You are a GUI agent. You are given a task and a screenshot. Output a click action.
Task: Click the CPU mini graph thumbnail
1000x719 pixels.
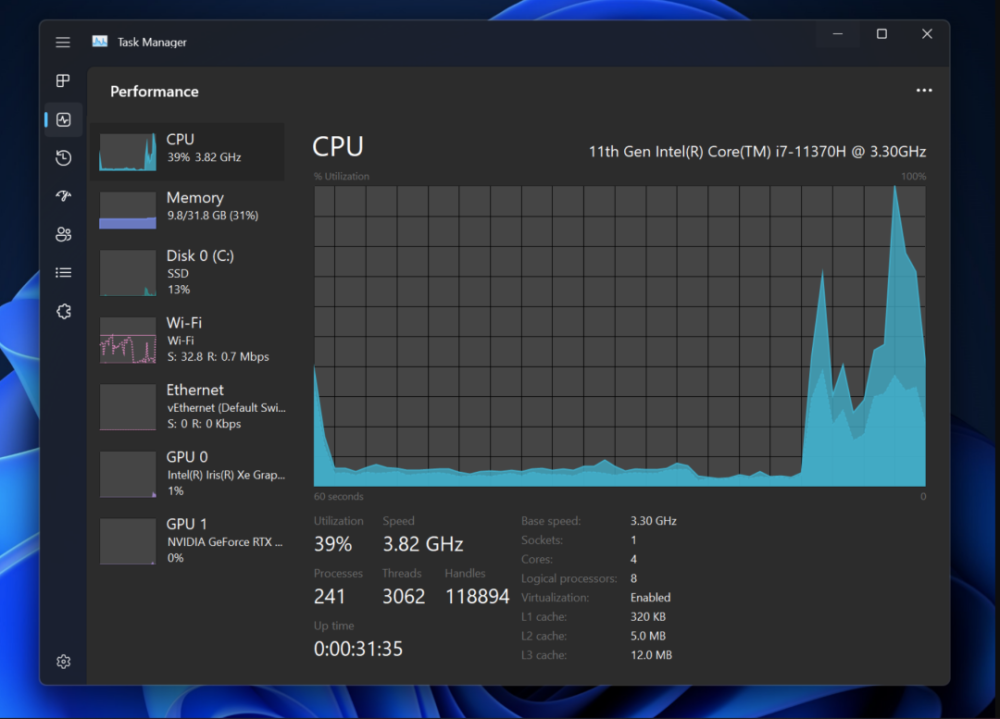point(128,152)
